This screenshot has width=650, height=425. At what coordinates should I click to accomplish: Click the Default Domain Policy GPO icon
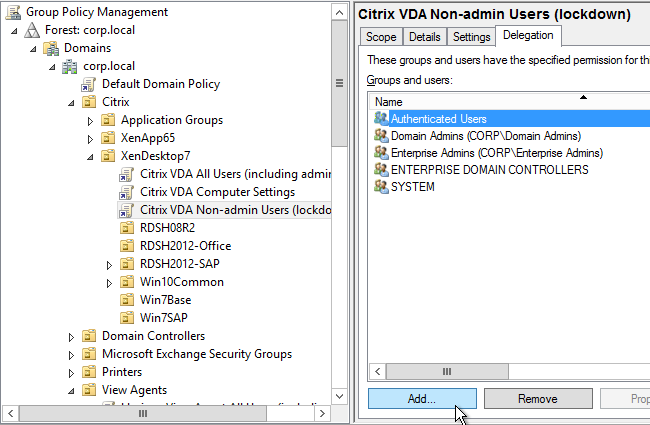88,84
